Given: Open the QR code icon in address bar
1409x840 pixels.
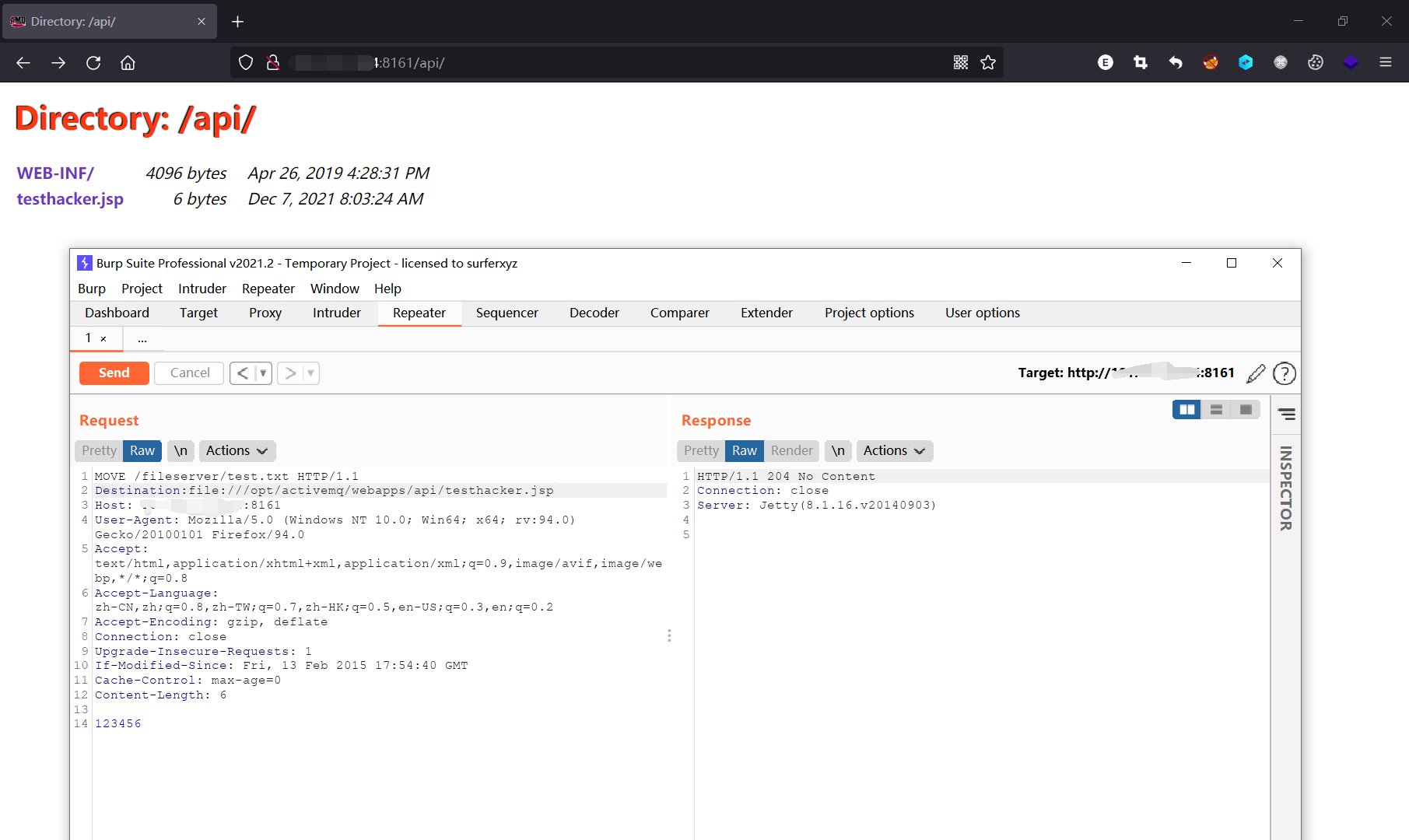Looking at the screenshot, I should (961, 63).
